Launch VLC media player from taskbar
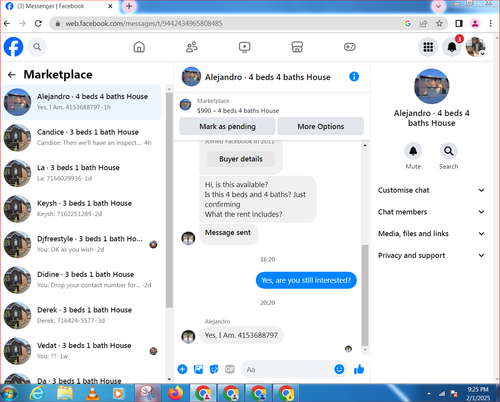This screenshot has height=402, width=500. click(92, 393)
